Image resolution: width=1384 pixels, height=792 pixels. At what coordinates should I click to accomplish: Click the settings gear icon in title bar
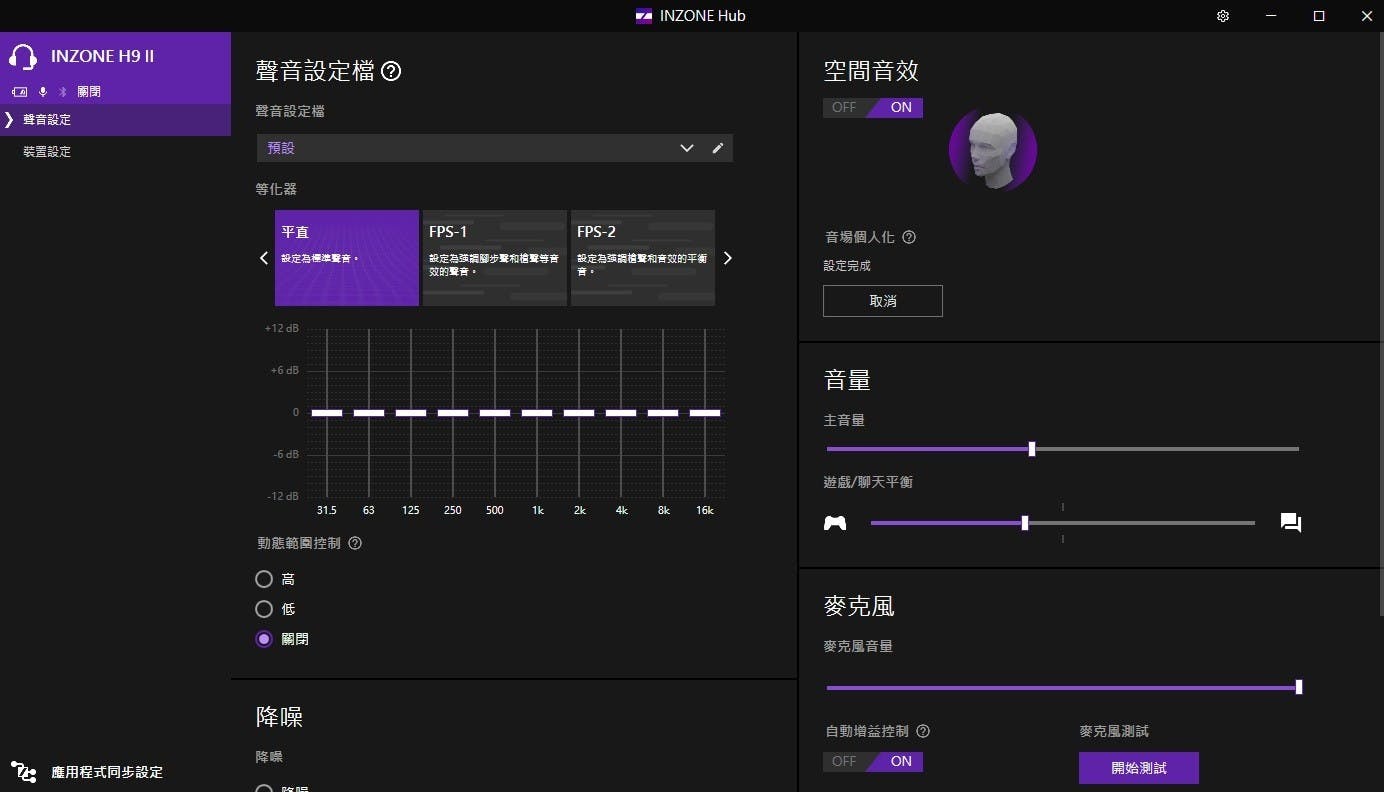click(x=1223, y=16)
